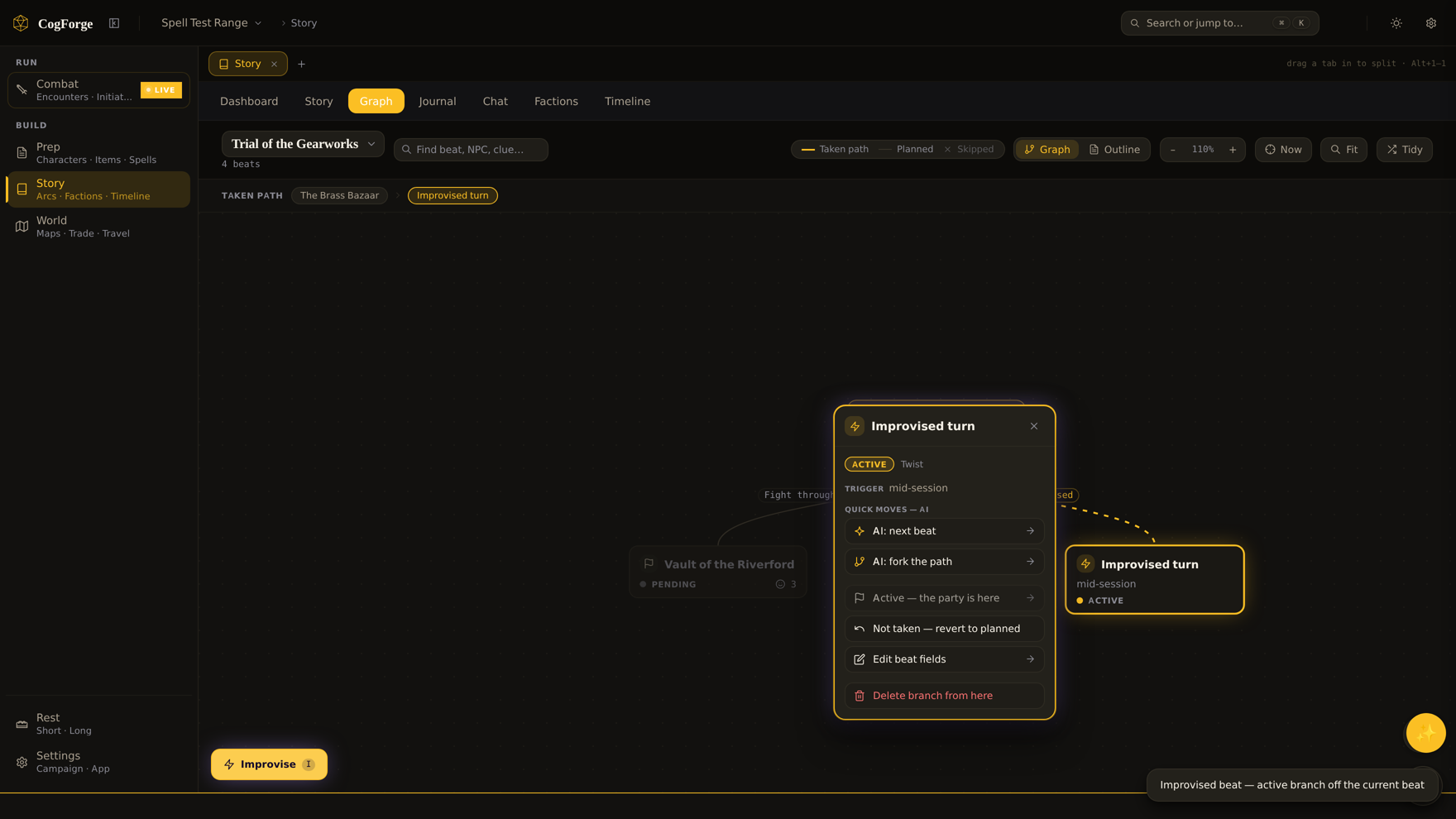Switch to the Timeline tab
This screenshot has width=1456, height=819.
tap(627, 101)
